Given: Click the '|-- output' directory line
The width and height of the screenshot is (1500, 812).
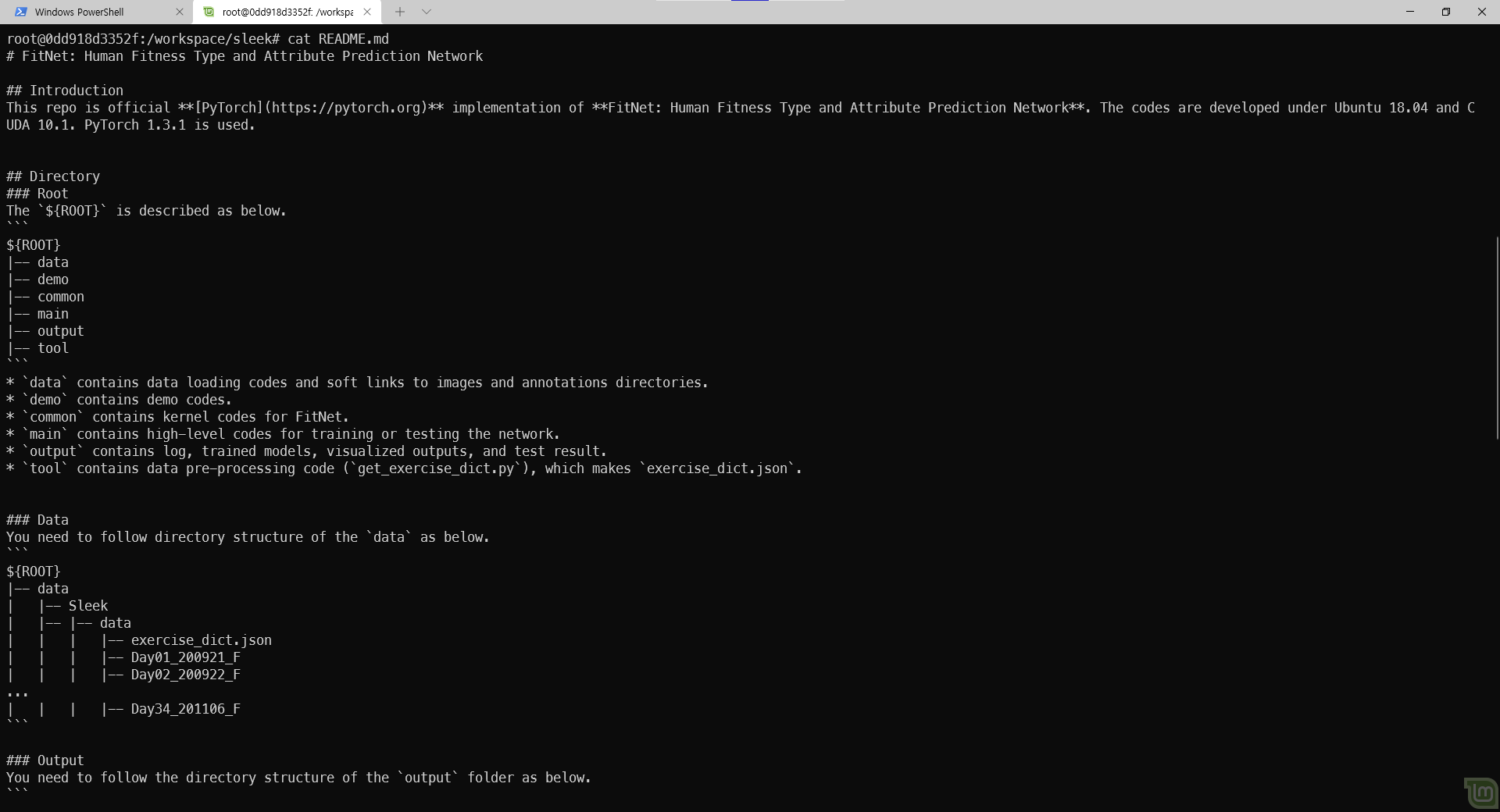Looking at the screenshot, I should (45, 331).
